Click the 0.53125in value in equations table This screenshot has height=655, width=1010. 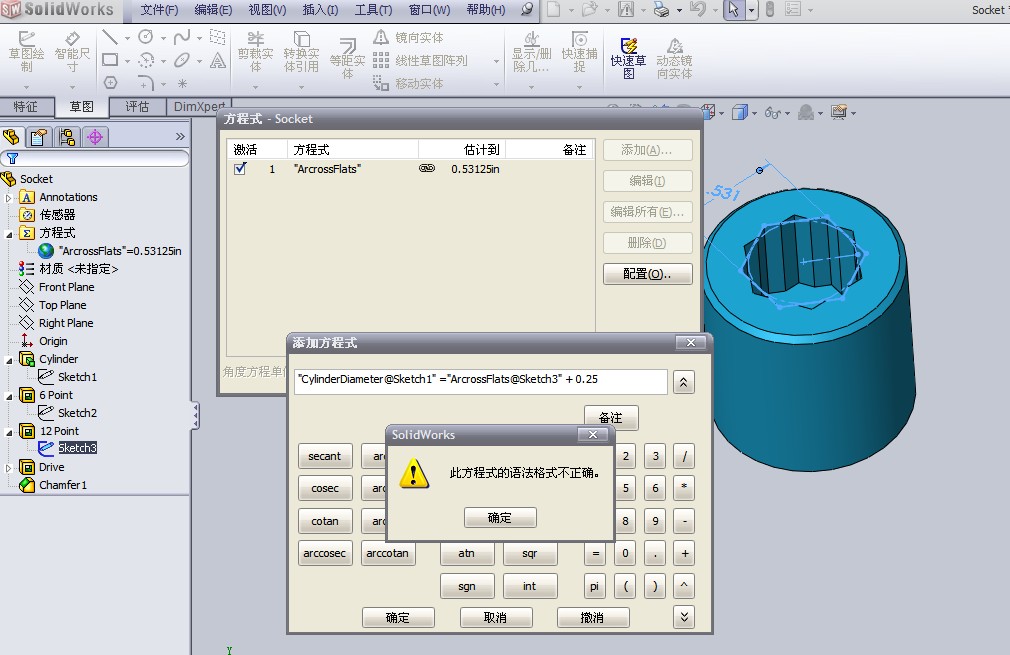coord(475,169)
